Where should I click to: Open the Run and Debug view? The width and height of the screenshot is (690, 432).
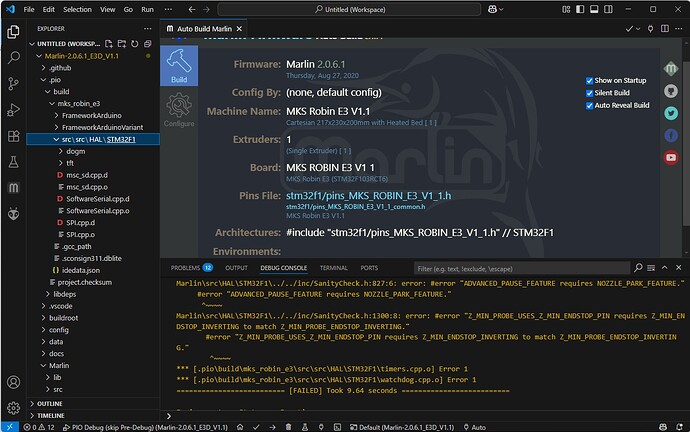13,110
